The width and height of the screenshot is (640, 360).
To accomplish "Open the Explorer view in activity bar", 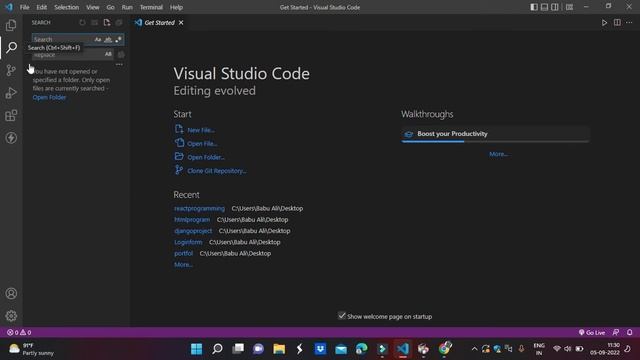I will click(x=11, y=25).
